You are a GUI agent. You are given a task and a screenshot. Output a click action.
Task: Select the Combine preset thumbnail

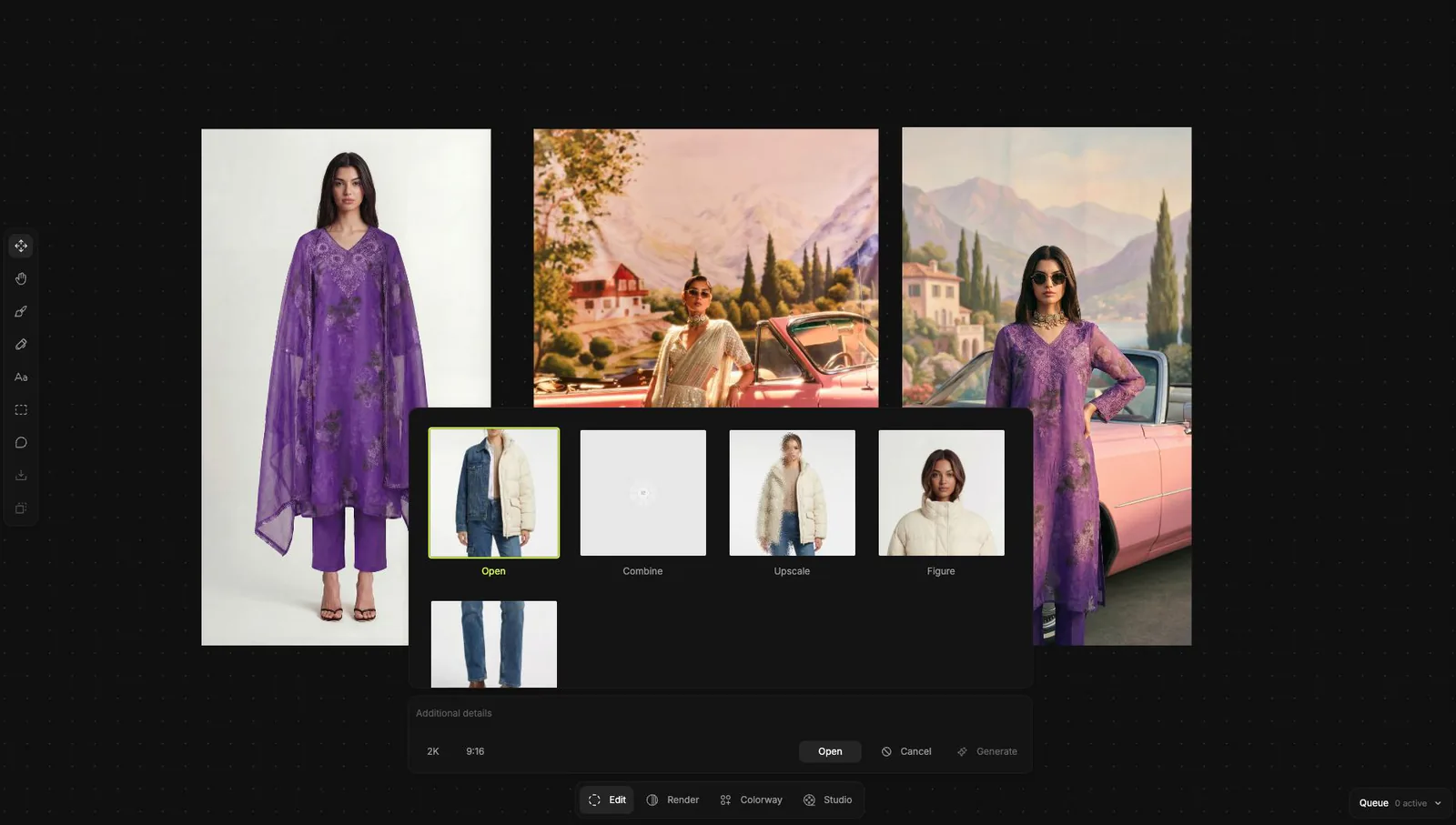click(x=643, y=493)
